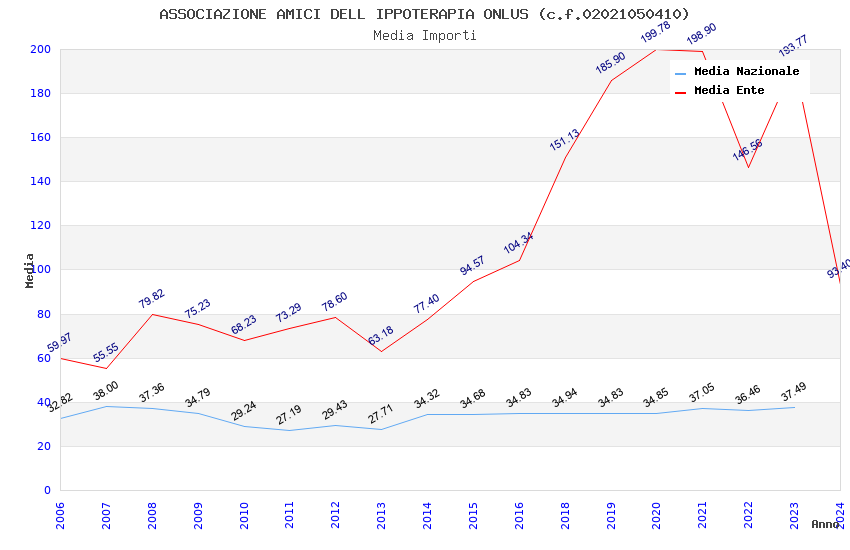Click the 2008 year axis label
The width and height of the screenshot is (850, 550).
152,515
